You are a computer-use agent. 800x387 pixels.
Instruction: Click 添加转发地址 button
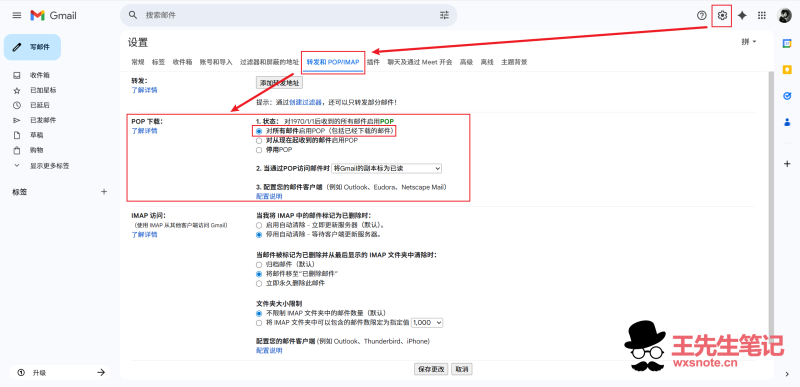(x=279, y=83)
